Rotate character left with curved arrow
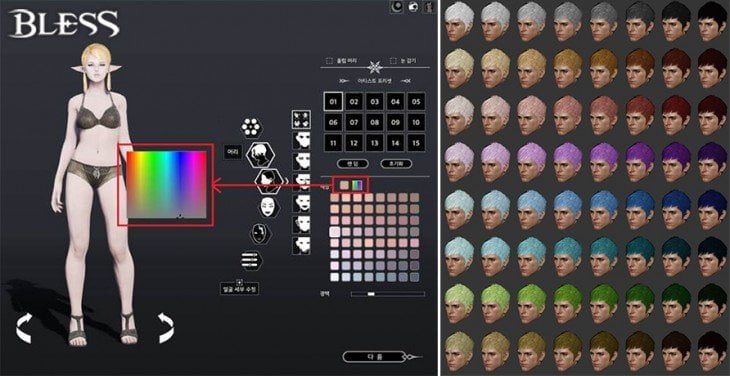Viewport: 730px width, 376px height. pos(25,328)
